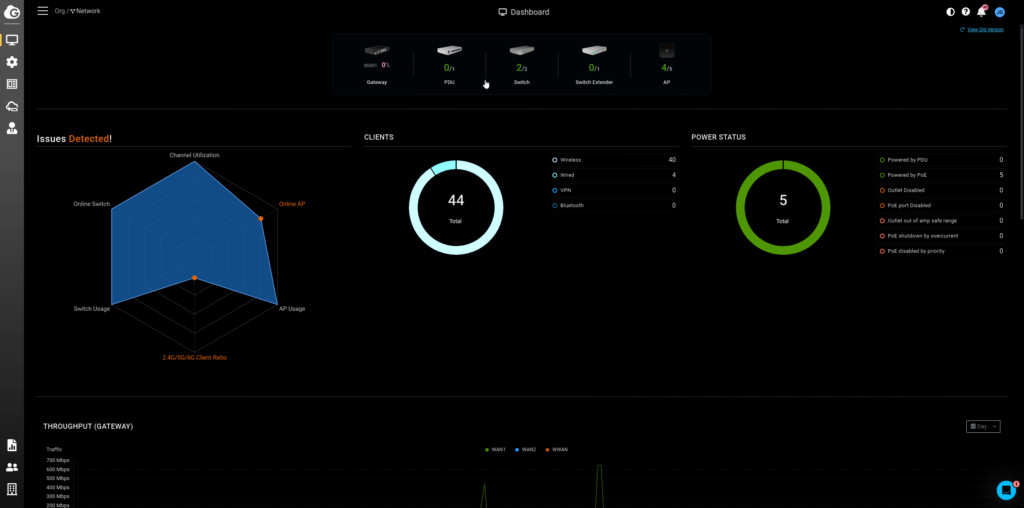
Task: Open the user profile avatar menu
Action: click(x=999, y=12)
